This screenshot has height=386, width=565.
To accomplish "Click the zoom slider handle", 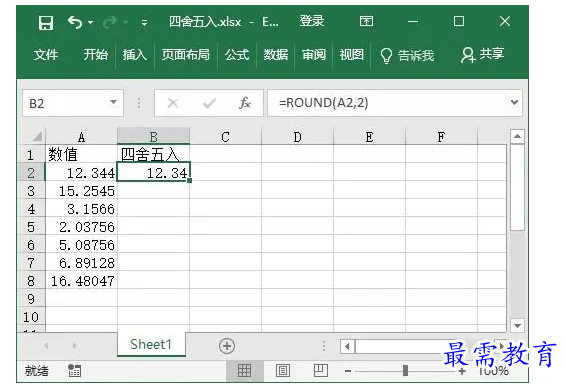I will [405, 371].
